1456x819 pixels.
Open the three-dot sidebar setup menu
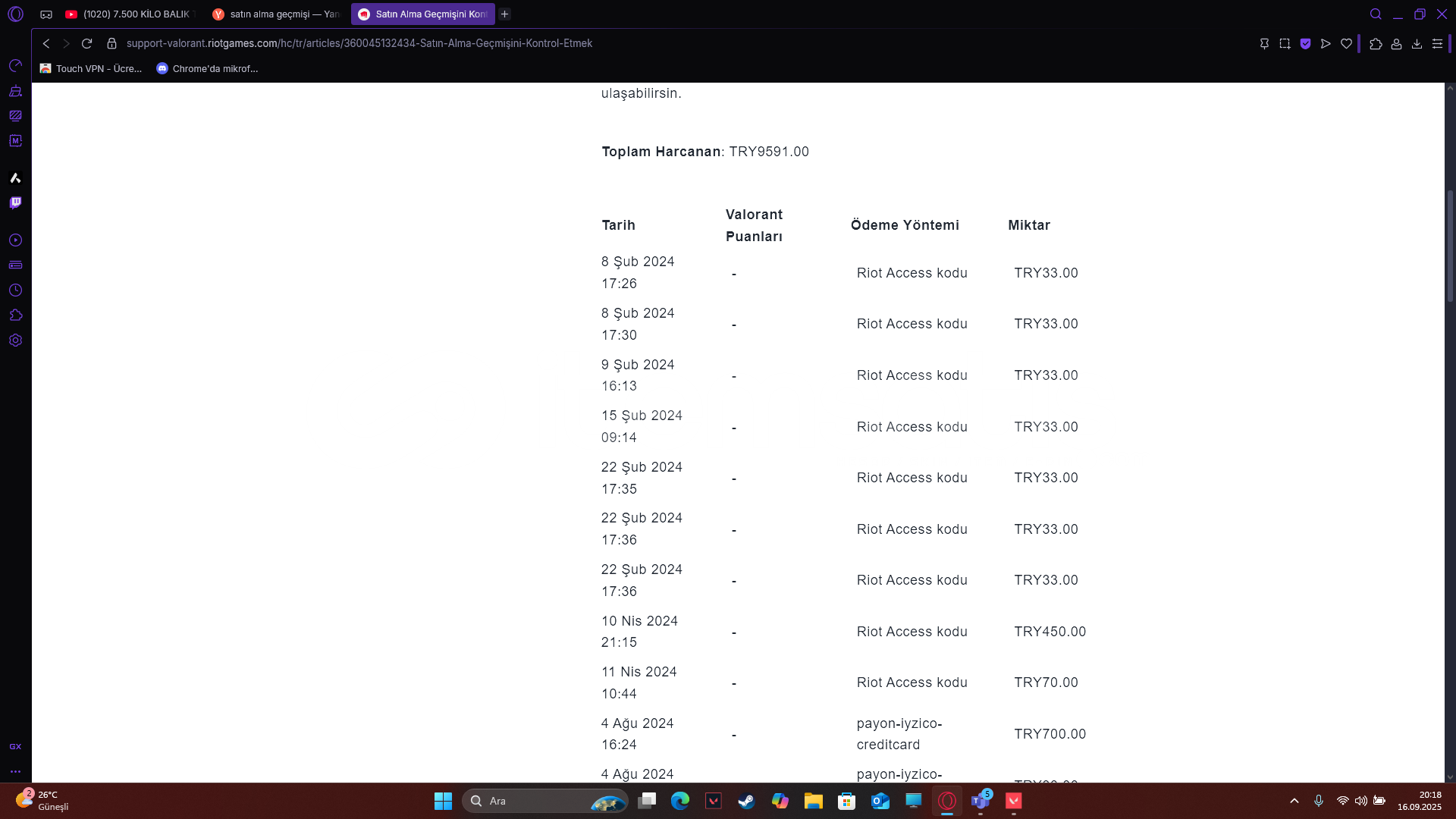click(x=15, y=771)
